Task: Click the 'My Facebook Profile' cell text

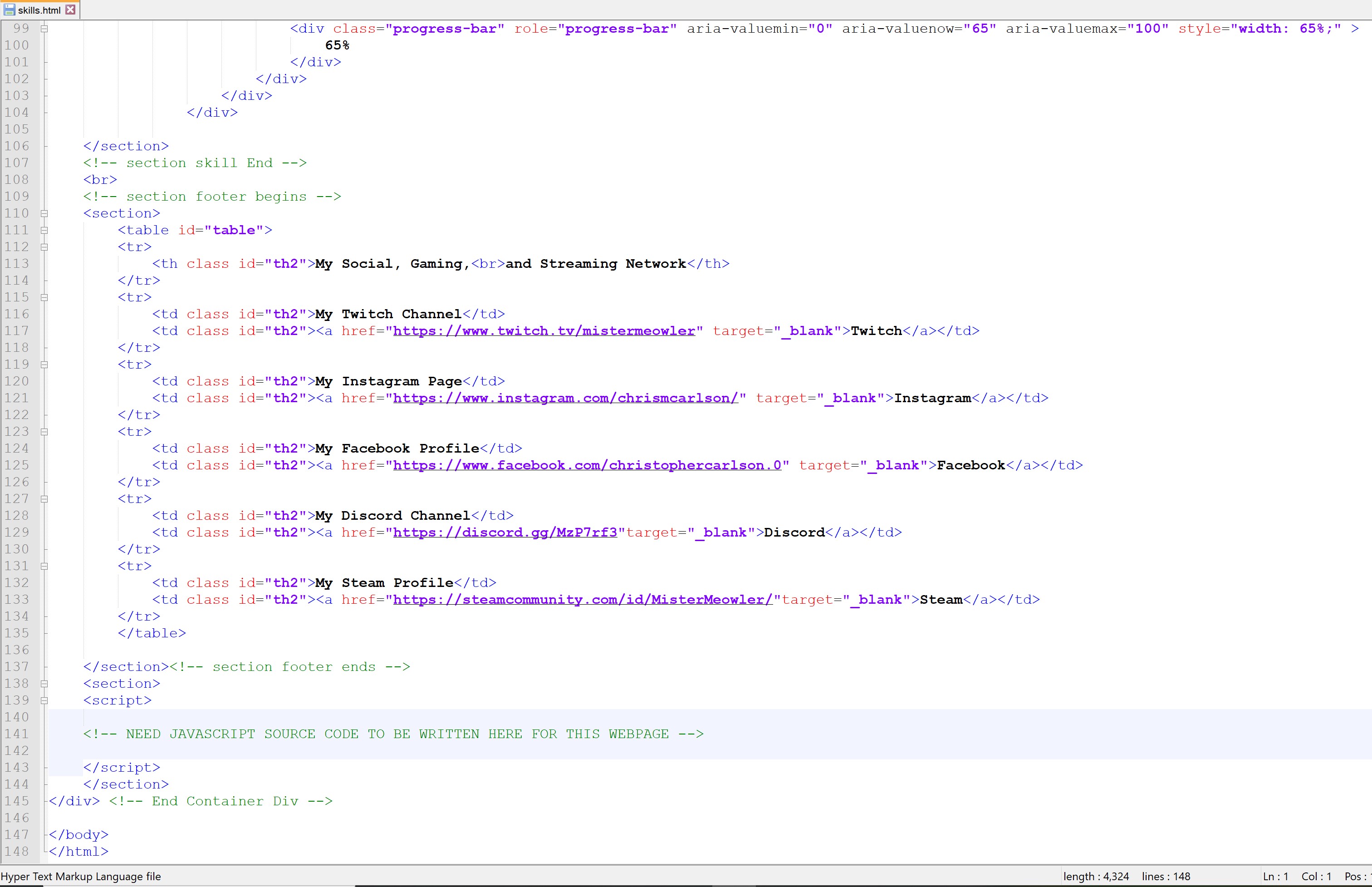Action: pos(397,448)
